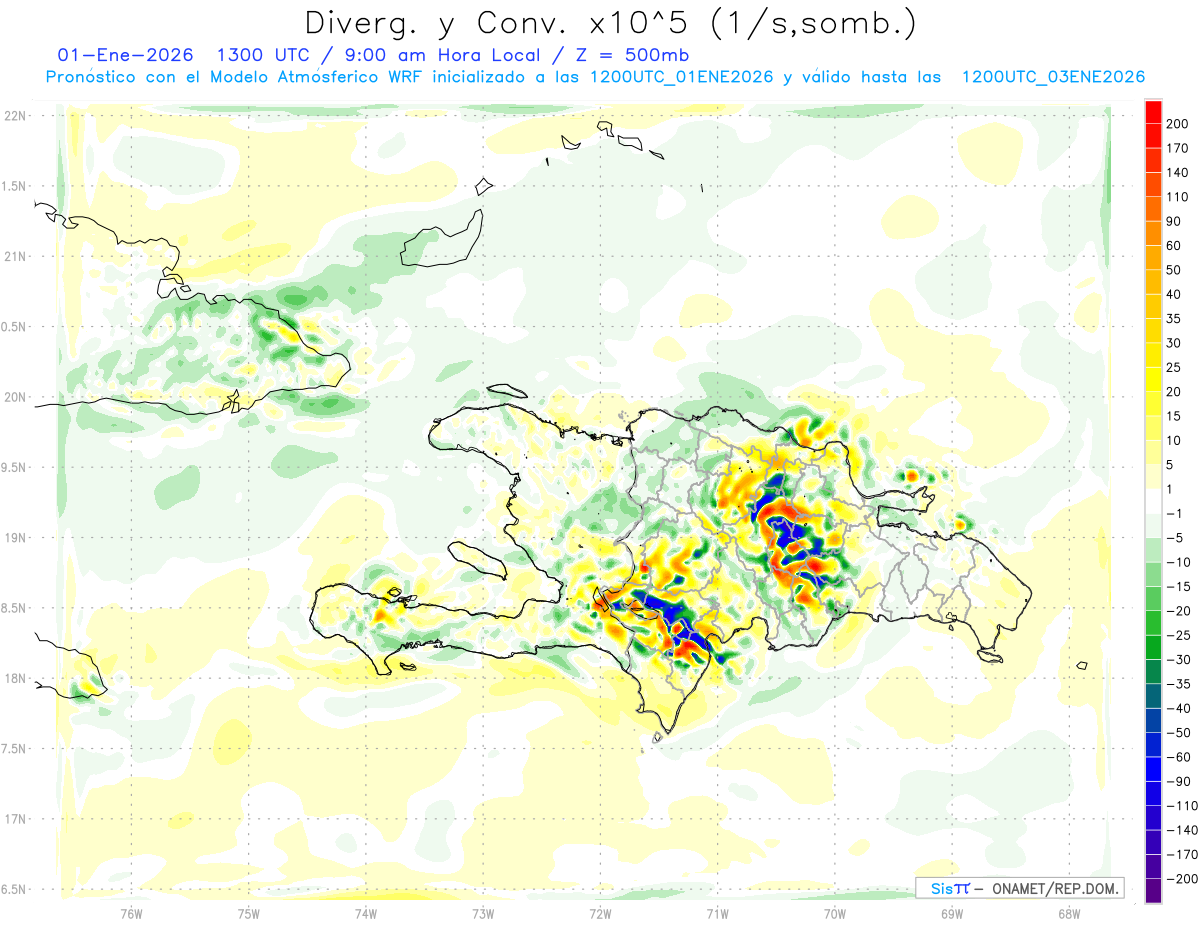Image resolution: width=1200 pixels, height=927 pixels.
Task: Click the '19N' latitude label
Action: 16,538
